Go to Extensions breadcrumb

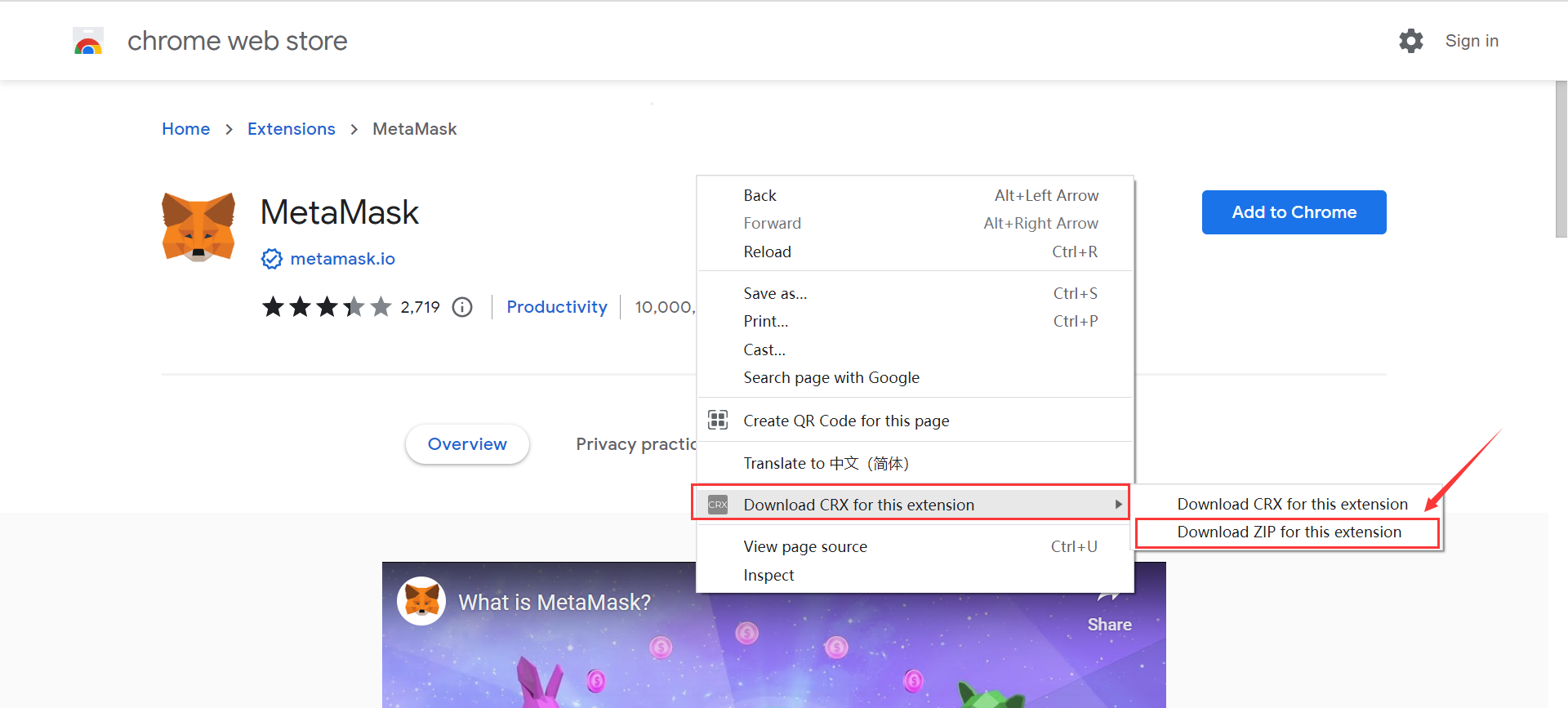(292, 129)
